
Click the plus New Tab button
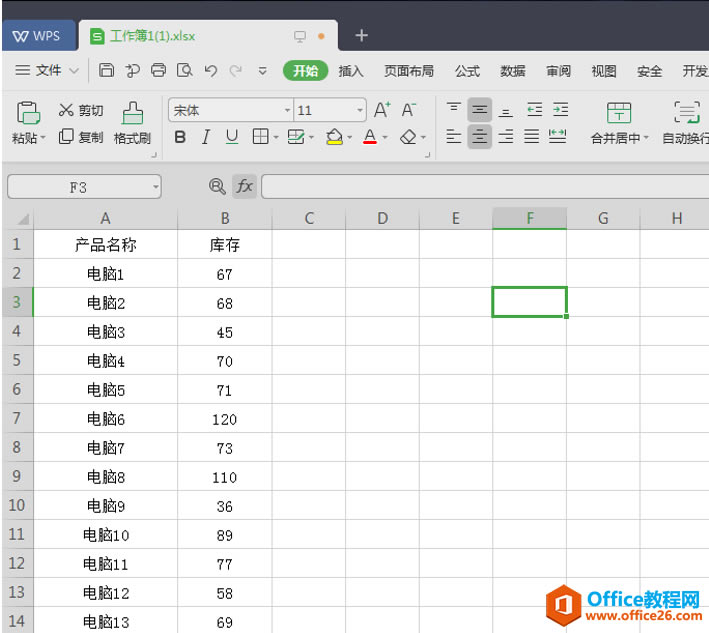(x=361, y=35)
